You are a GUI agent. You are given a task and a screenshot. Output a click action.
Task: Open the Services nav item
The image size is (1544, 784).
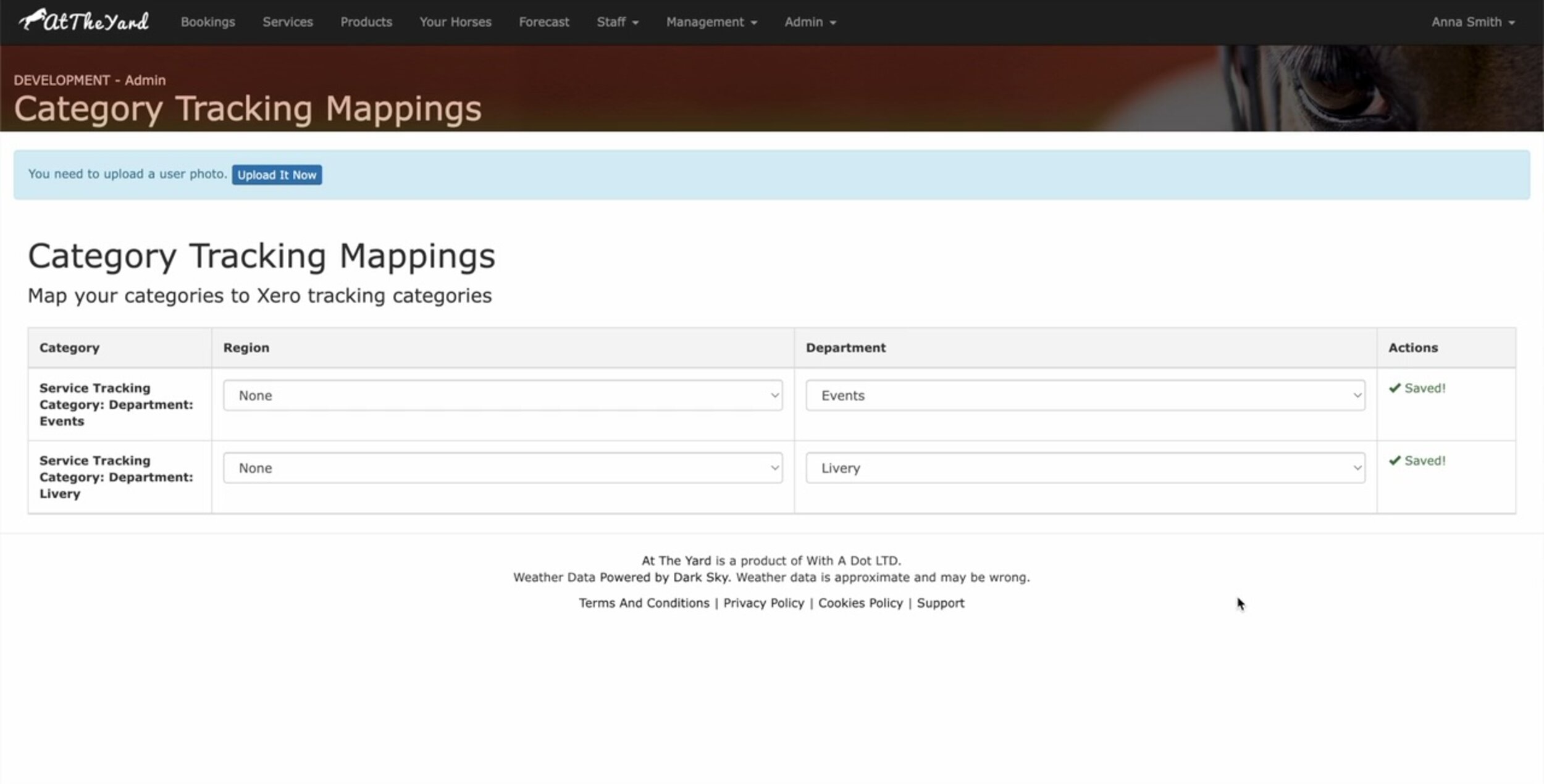pos(287,22)
